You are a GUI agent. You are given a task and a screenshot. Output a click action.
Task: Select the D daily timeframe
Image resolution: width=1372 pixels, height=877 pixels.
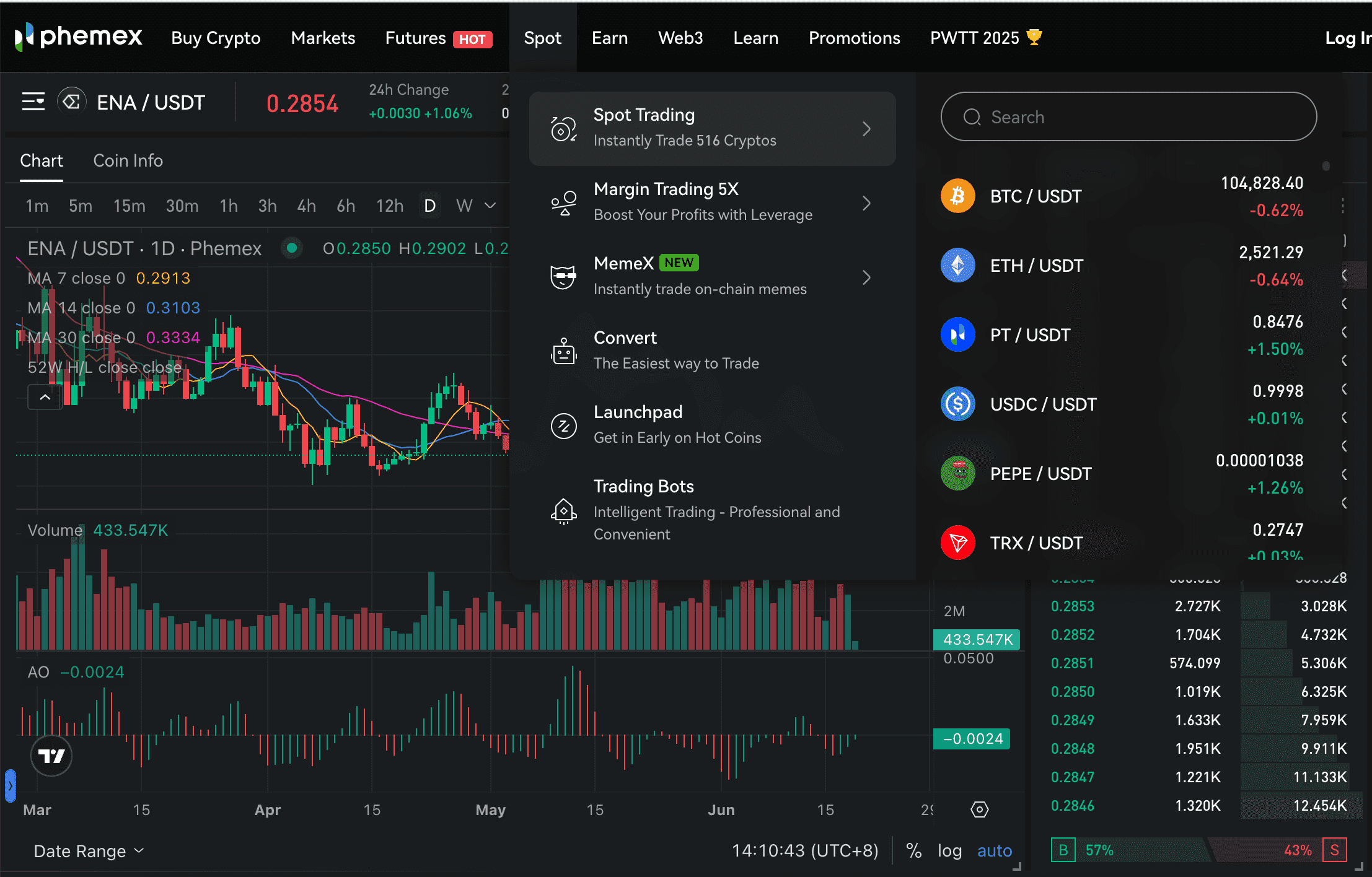[x=430, y=206]
